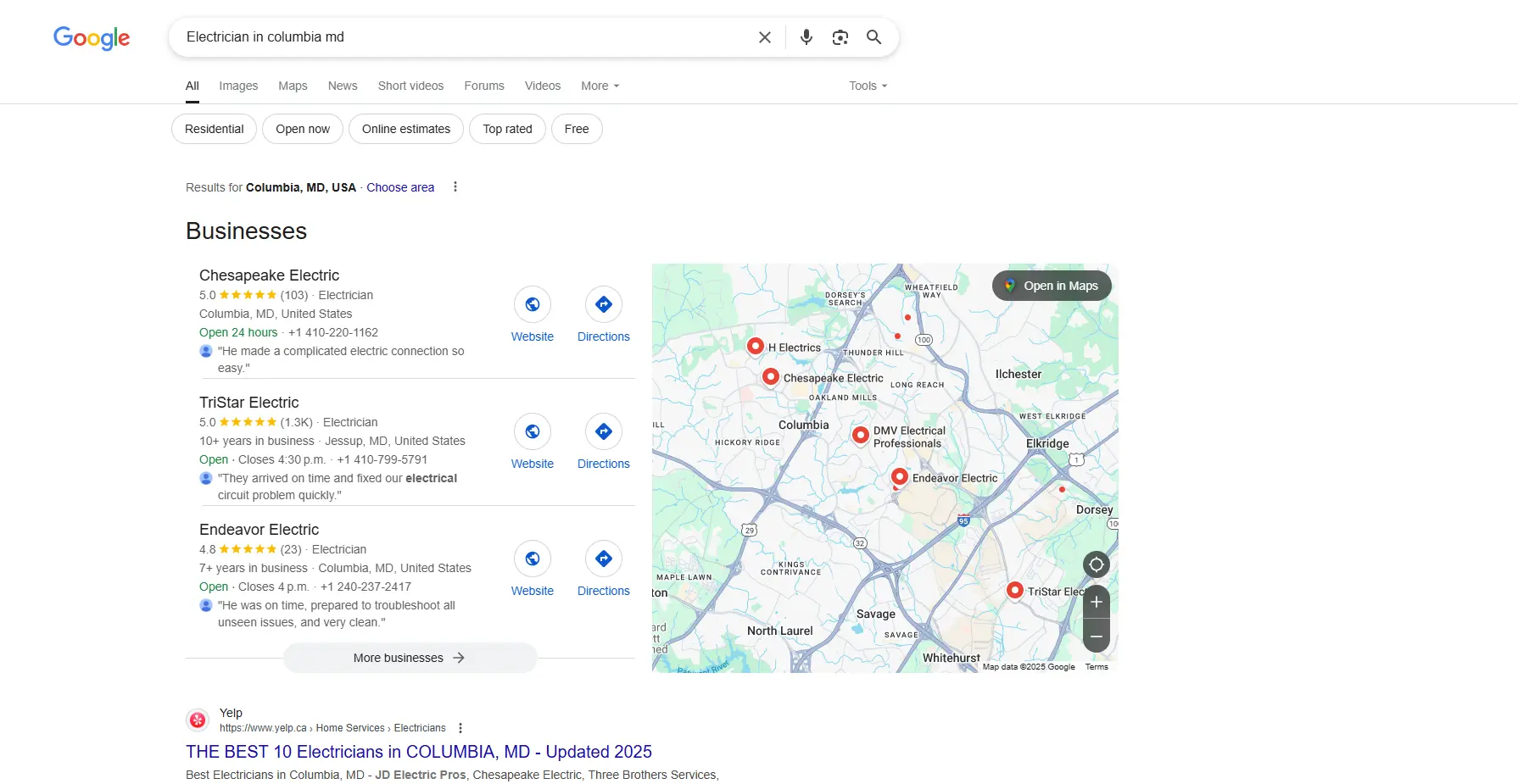Enable the Top rated filter chip

pos(507,129)
